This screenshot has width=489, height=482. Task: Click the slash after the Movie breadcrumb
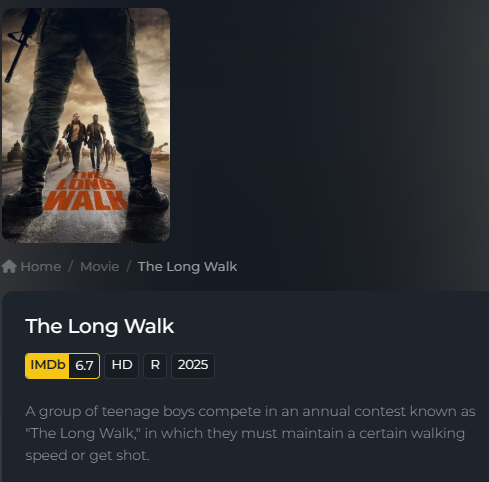[x=128, y=267]
